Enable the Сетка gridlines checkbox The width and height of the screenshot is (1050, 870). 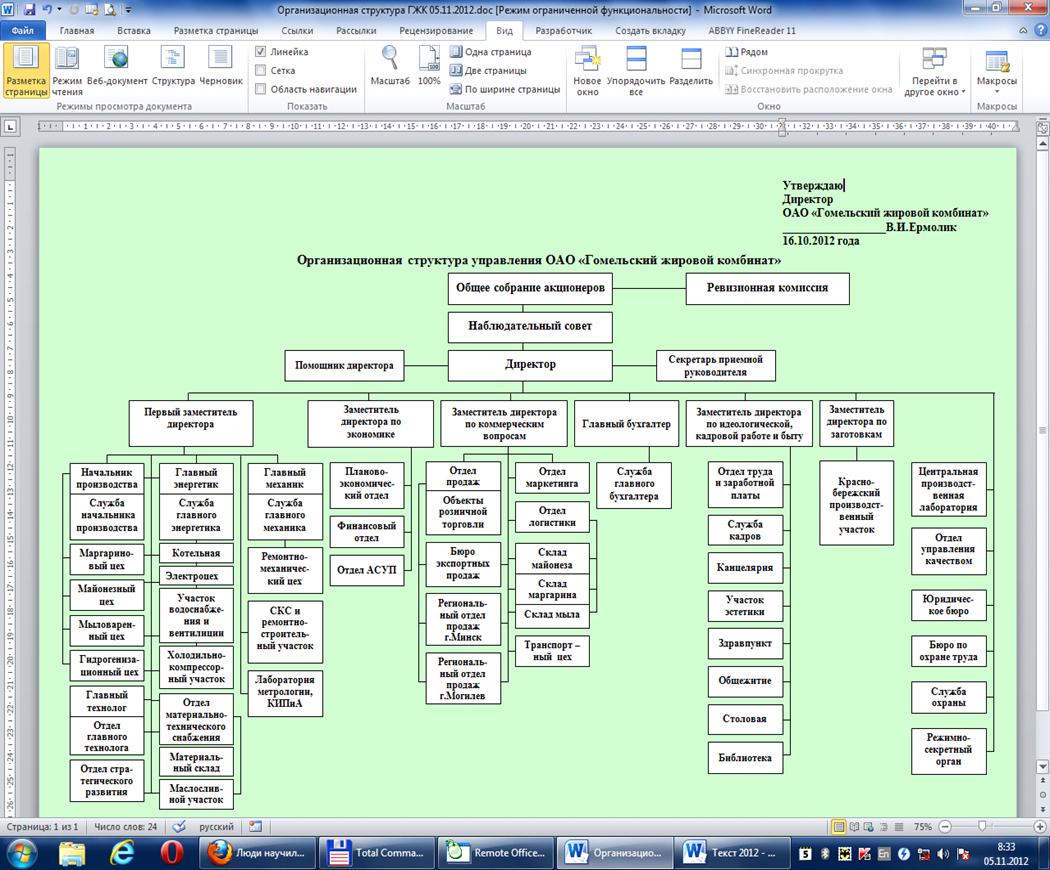coord(261,71)
